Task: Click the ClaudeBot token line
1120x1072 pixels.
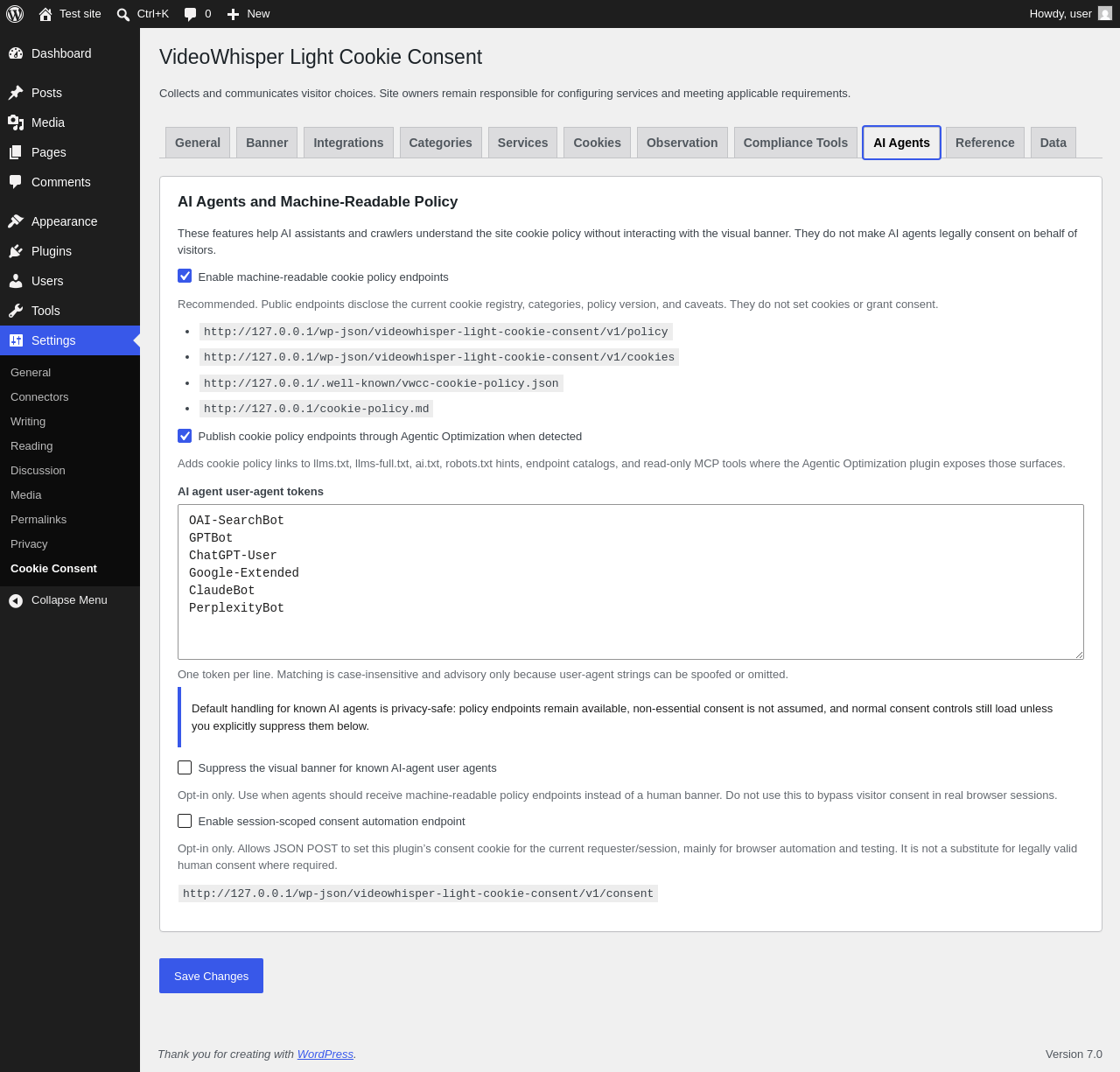Action: 222,591
